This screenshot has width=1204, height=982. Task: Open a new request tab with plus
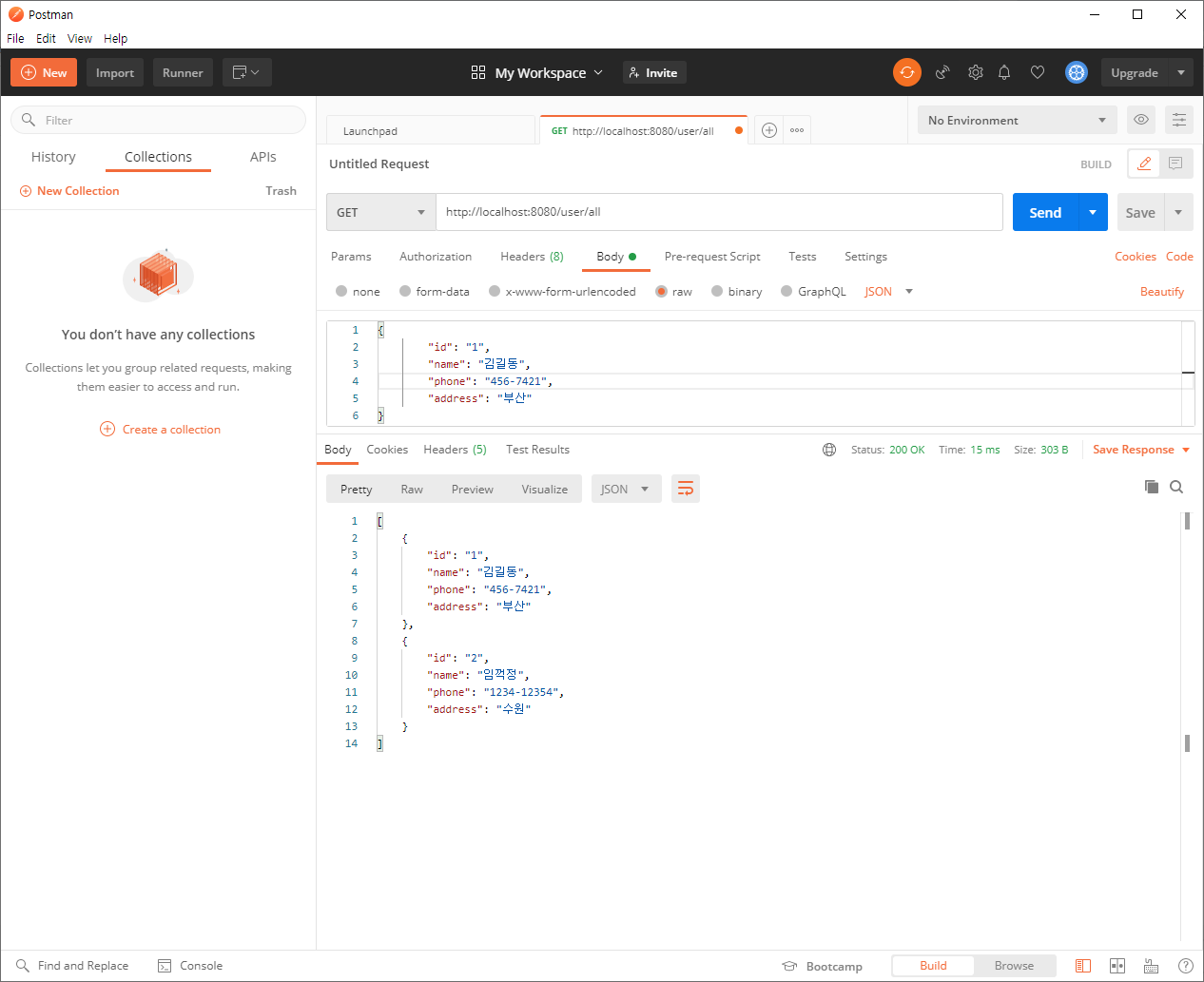point(769,130)
